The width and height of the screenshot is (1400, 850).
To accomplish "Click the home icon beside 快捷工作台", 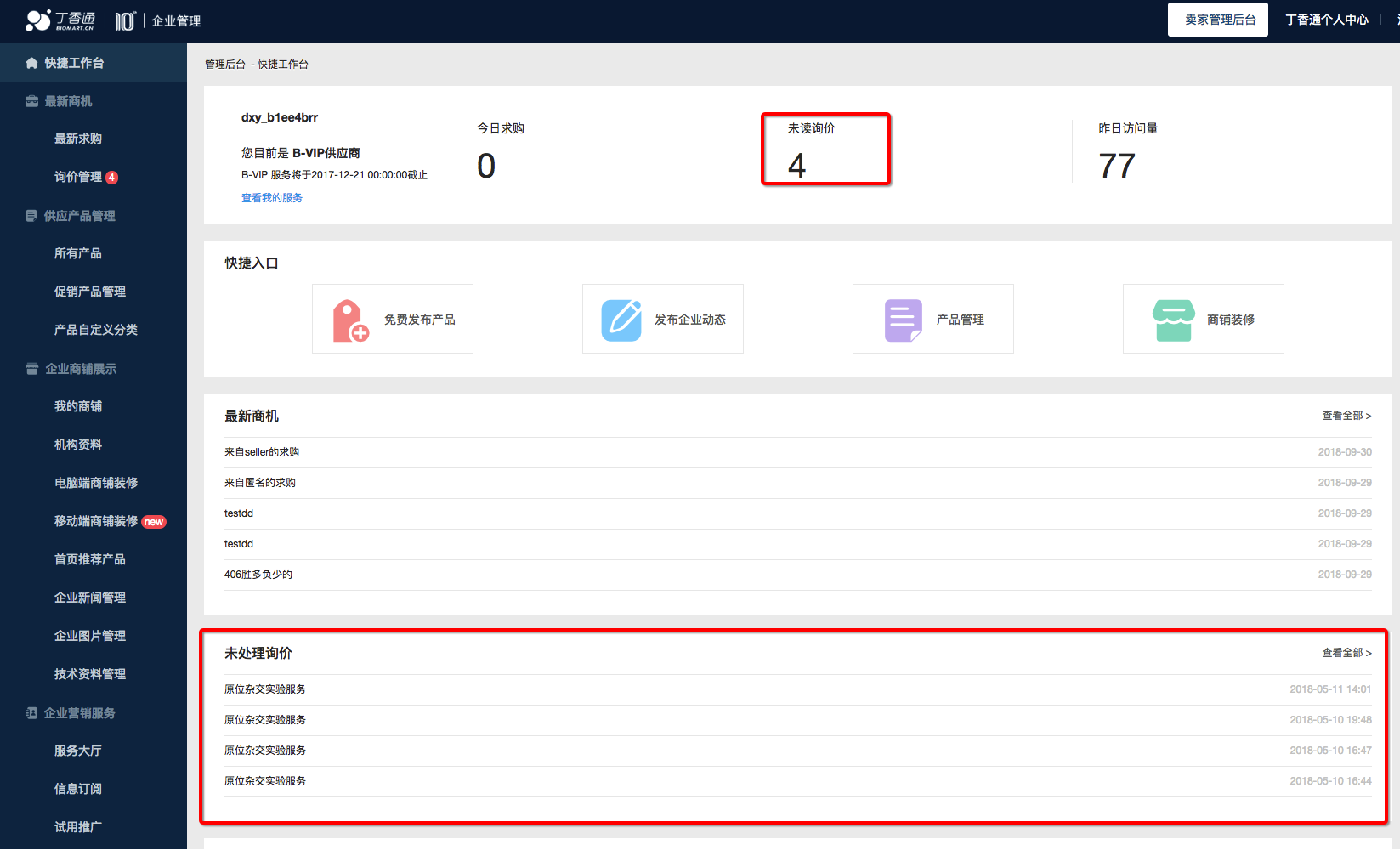I will click(x=31, y=63).
